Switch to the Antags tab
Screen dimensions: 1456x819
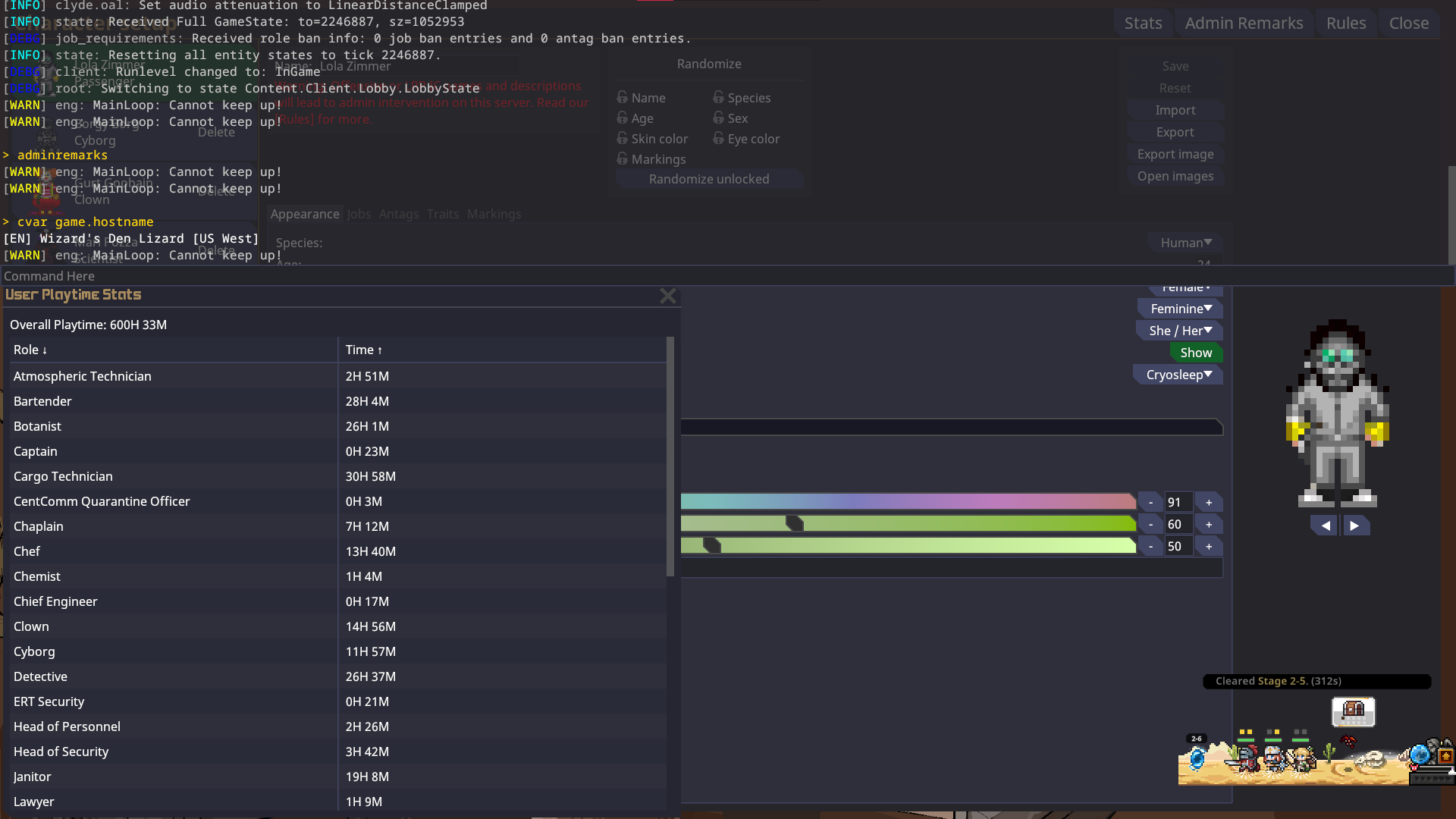[399, 215]
